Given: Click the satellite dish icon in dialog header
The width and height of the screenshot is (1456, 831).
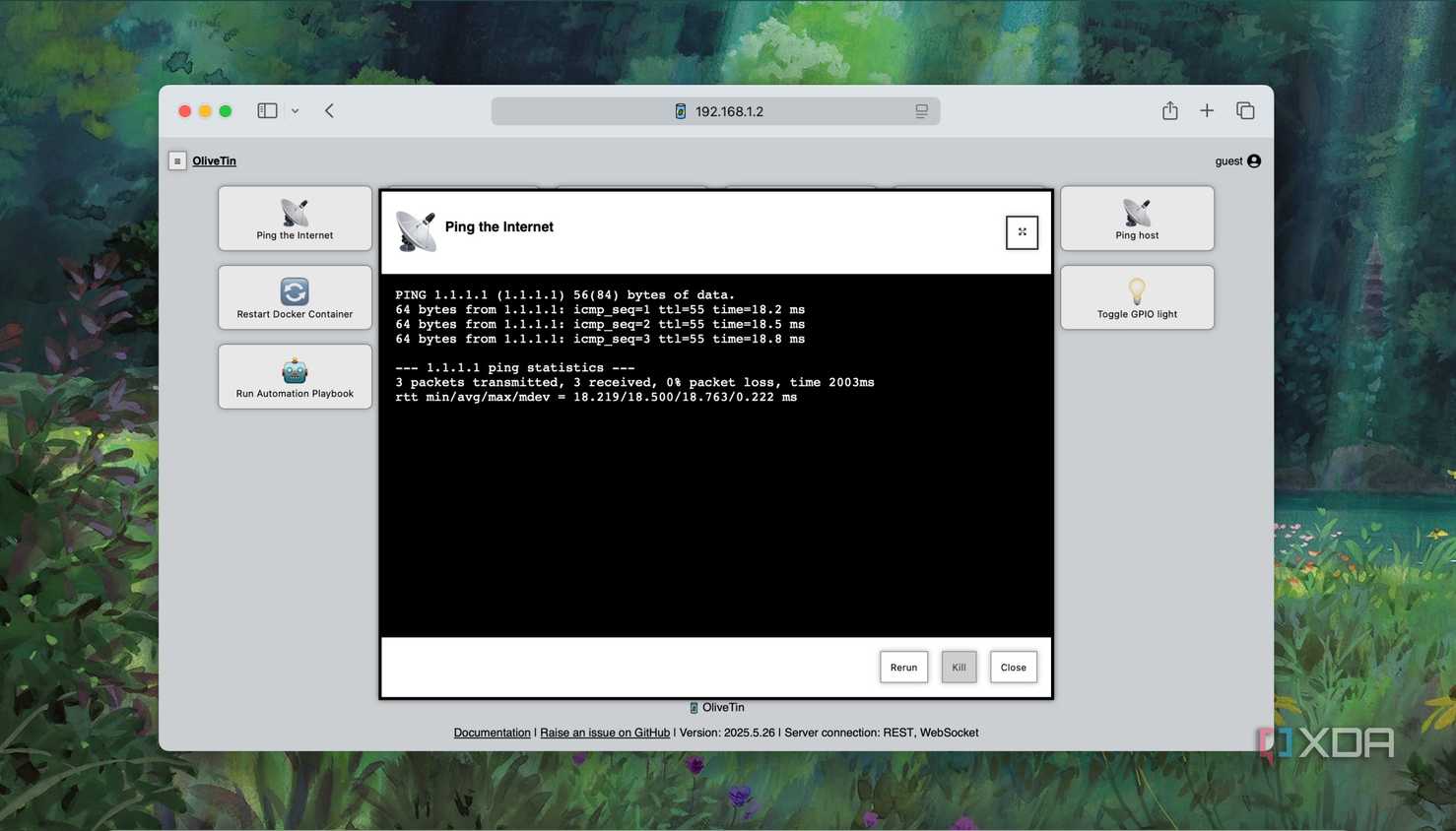Looking at the screenshot, I should click(x=416, y=231).
